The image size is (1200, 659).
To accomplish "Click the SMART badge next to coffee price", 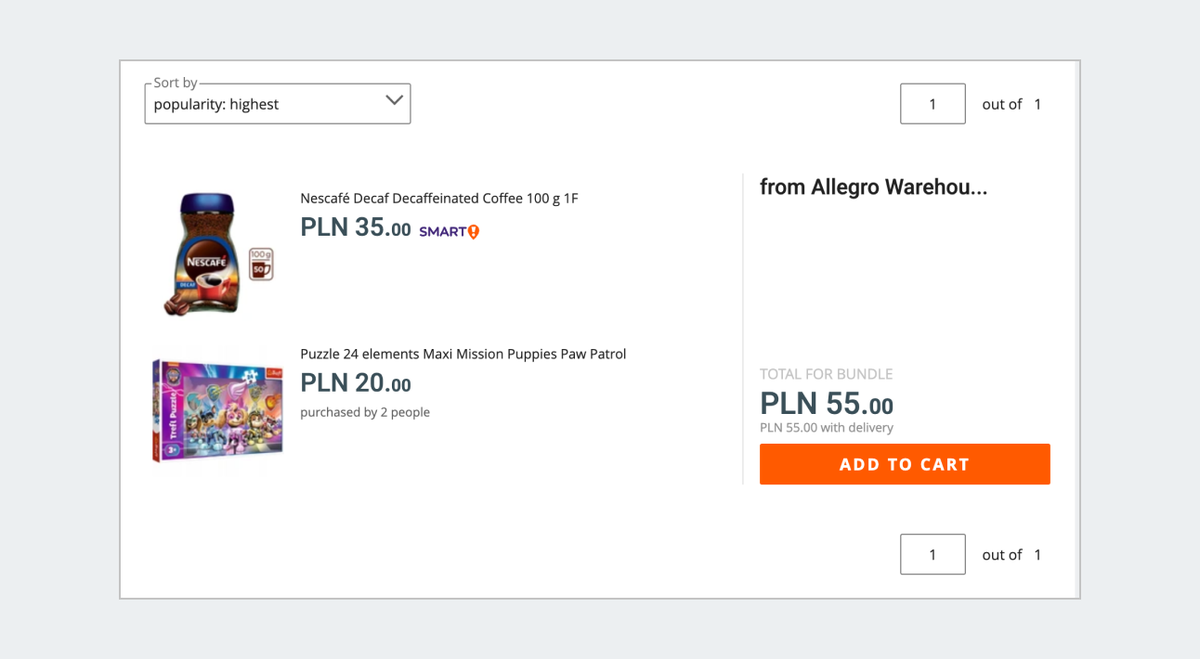I will point(447,231).
